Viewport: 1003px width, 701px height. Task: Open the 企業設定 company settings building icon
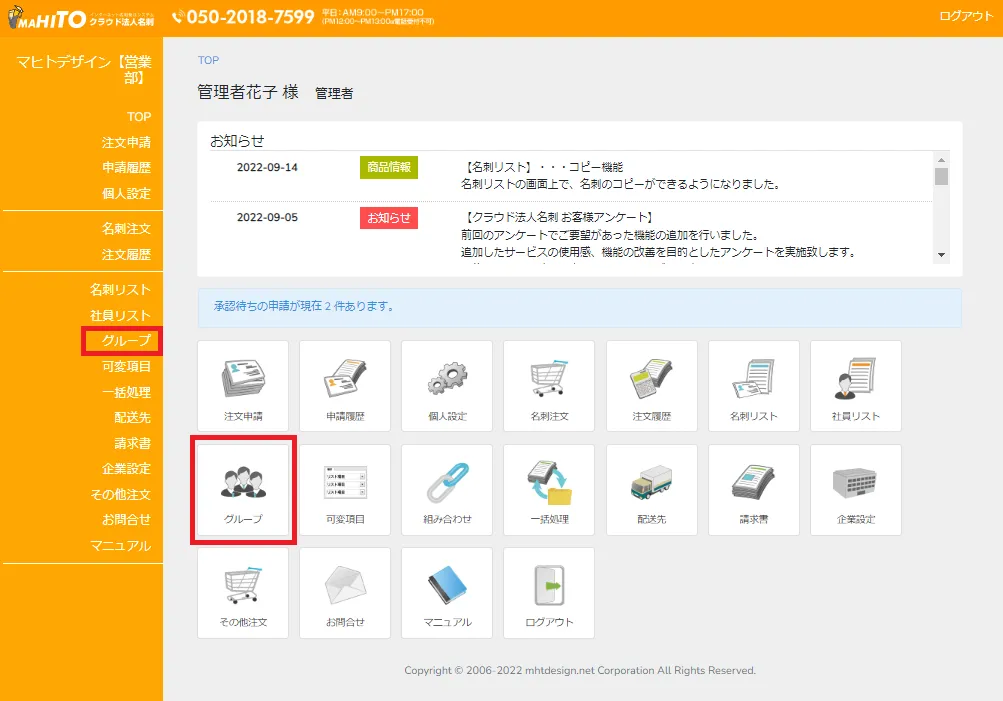(855, 490)
